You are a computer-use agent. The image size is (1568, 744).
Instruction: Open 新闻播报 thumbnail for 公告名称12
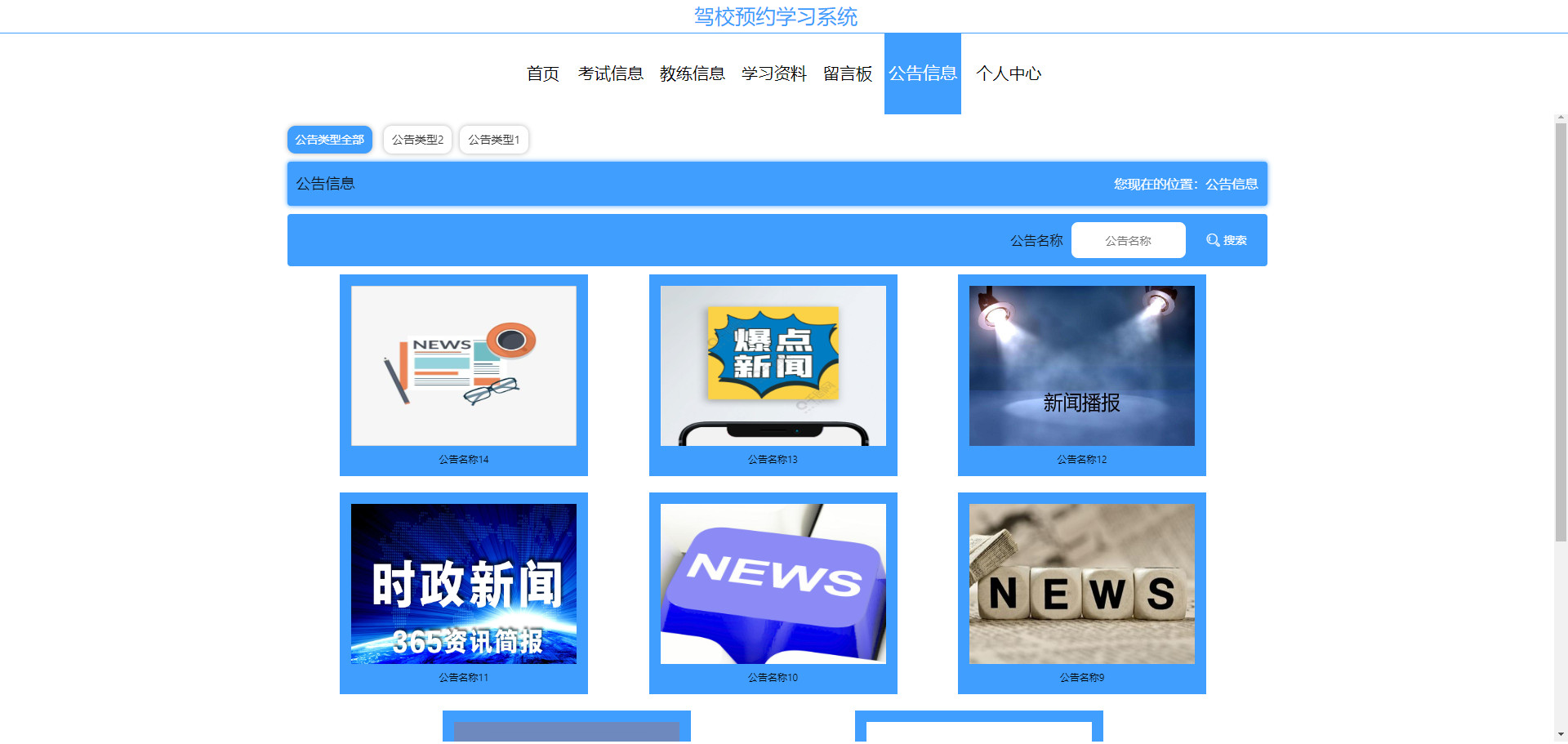(1082, 366)
